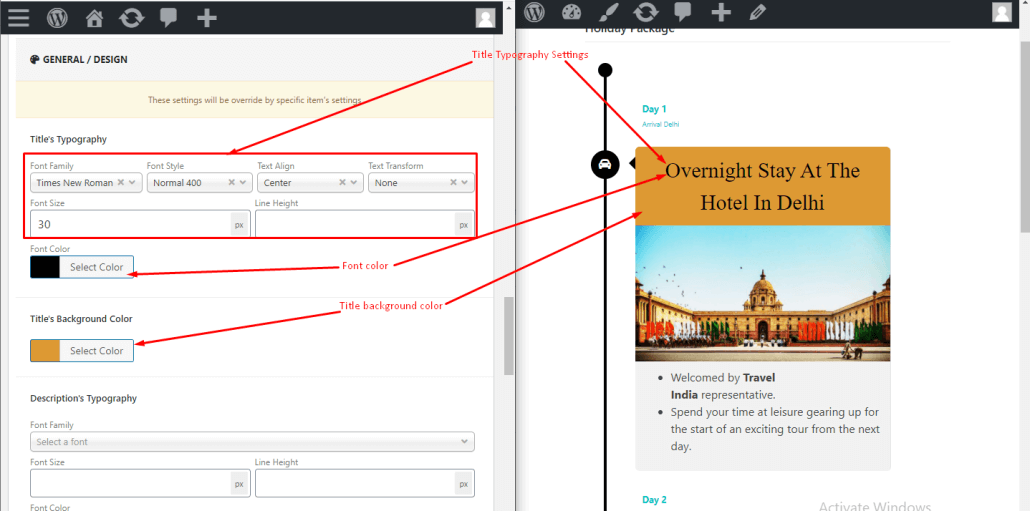Screen dimensions: 1030x511
Task: Click Overnight Stay At The Hotel title
Action: tap(763, 186)
